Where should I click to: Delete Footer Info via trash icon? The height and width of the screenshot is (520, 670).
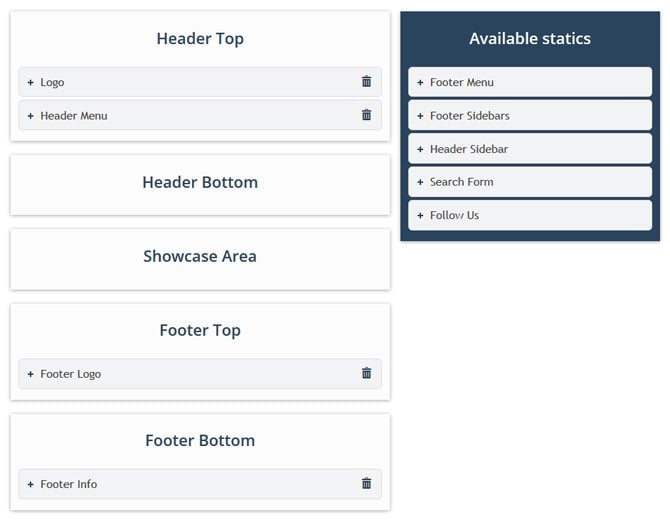click(x=366, y=484)
